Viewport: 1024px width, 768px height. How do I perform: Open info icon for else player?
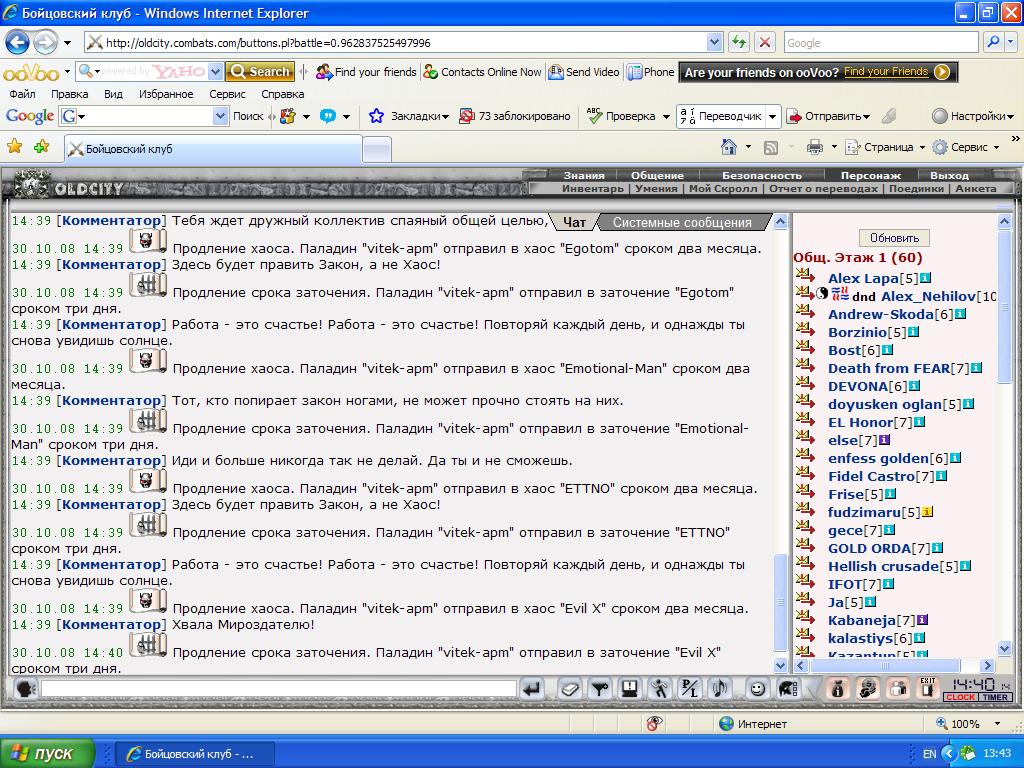[x=884, y=440]
